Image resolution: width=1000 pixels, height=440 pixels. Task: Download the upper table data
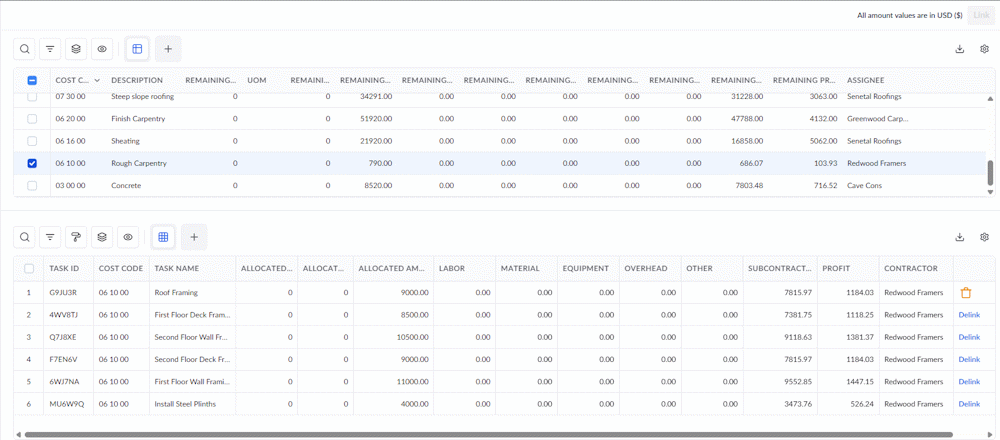[x=959, y=49]
